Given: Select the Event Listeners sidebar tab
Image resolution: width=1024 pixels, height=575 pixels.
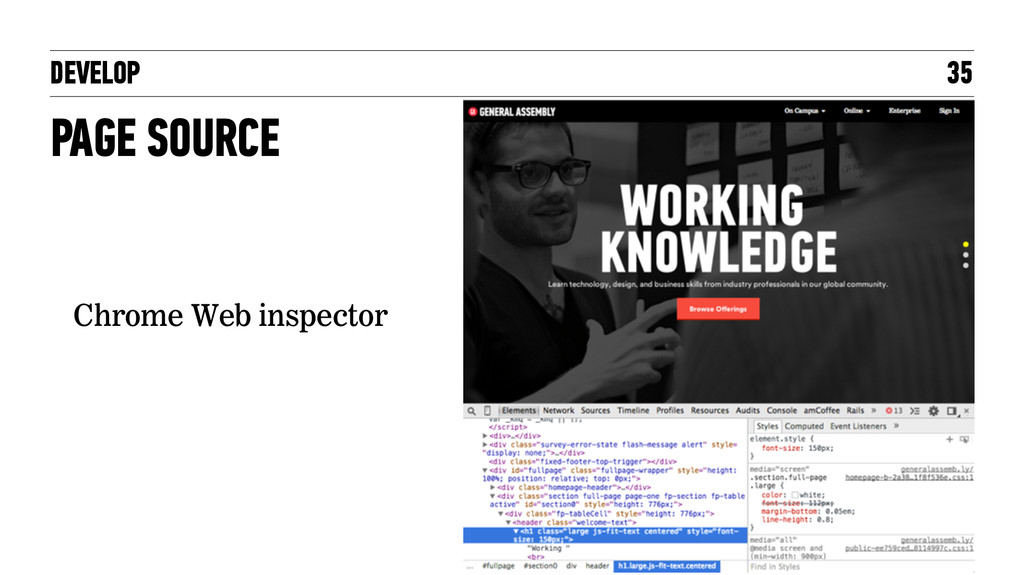Looking at the screenshot, I should [x=858, y=426].
